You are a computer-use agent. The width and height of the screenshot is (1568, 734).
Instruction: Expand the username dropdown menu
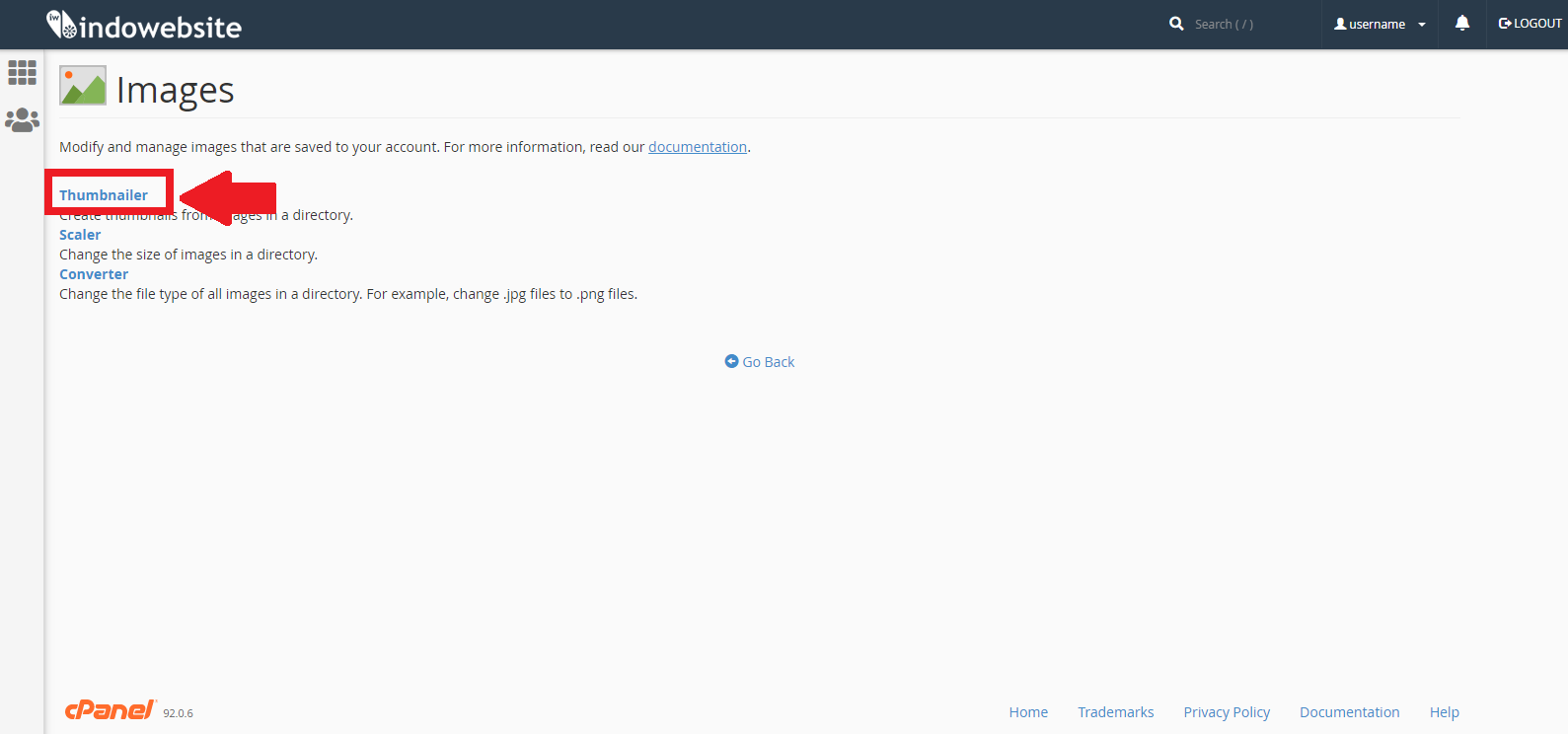click(1380, 24)
